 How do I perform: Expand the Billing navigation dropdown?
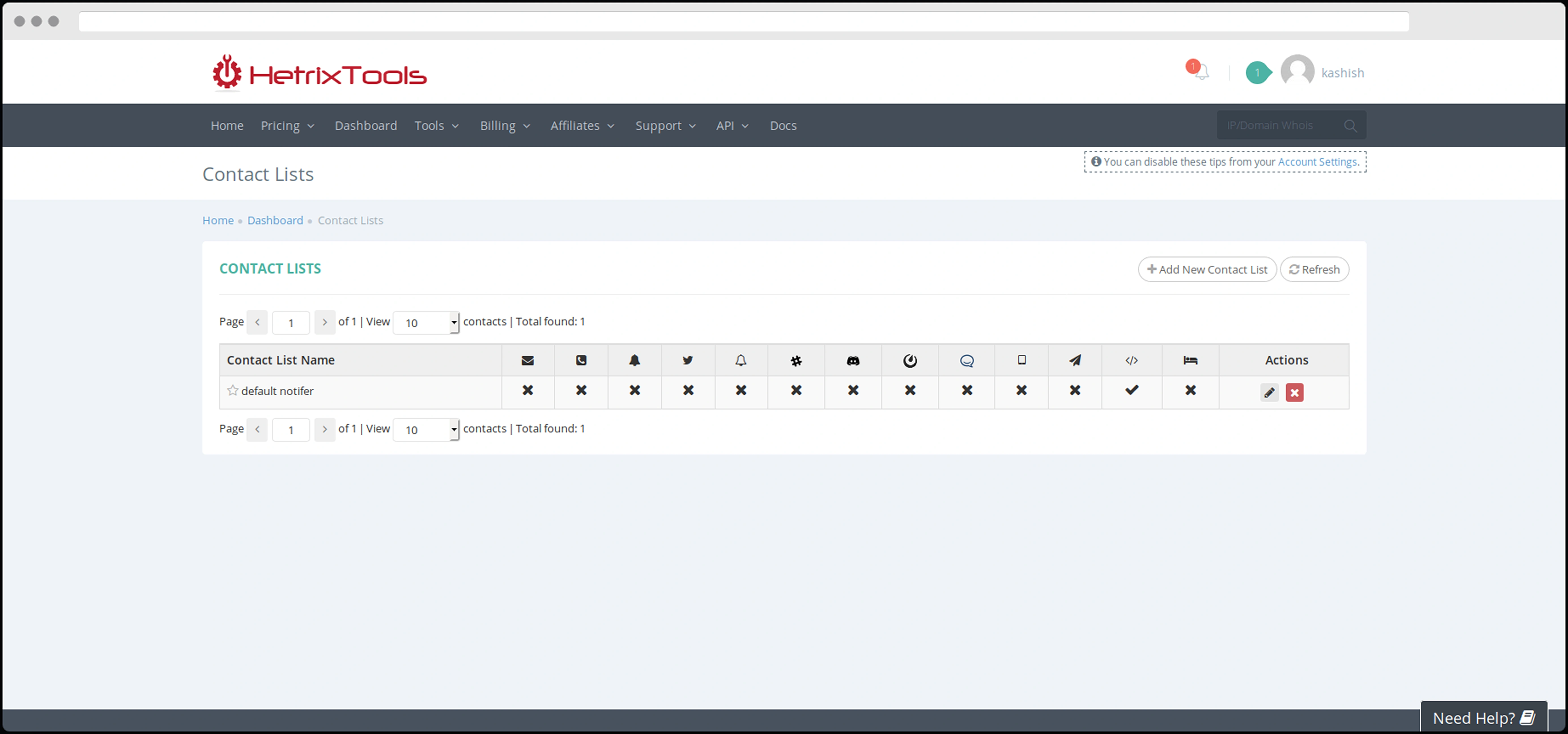[505, 126]
